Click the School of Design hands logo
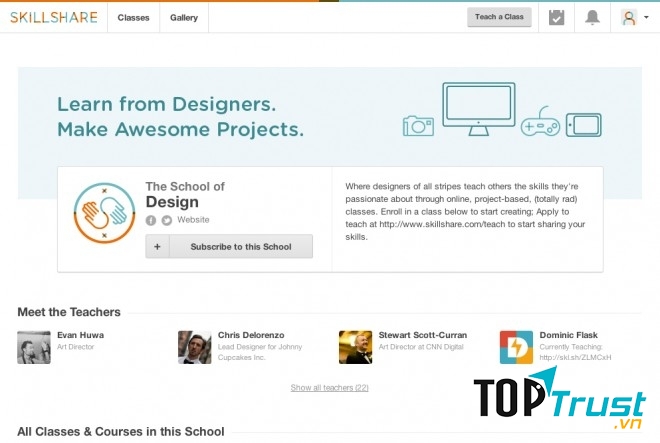The width and height of the screenshot is (660, 443). point(105,213)
